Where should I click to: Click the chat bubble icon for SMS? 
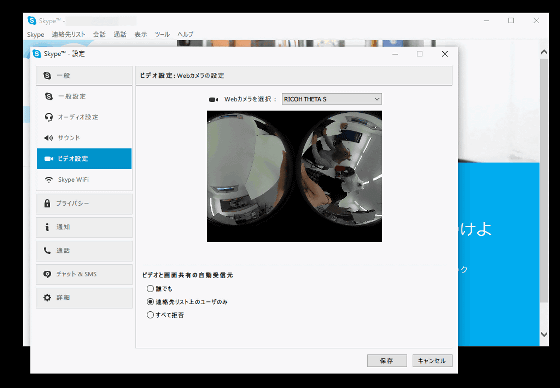pyautogui.click(x=47, y=274)
